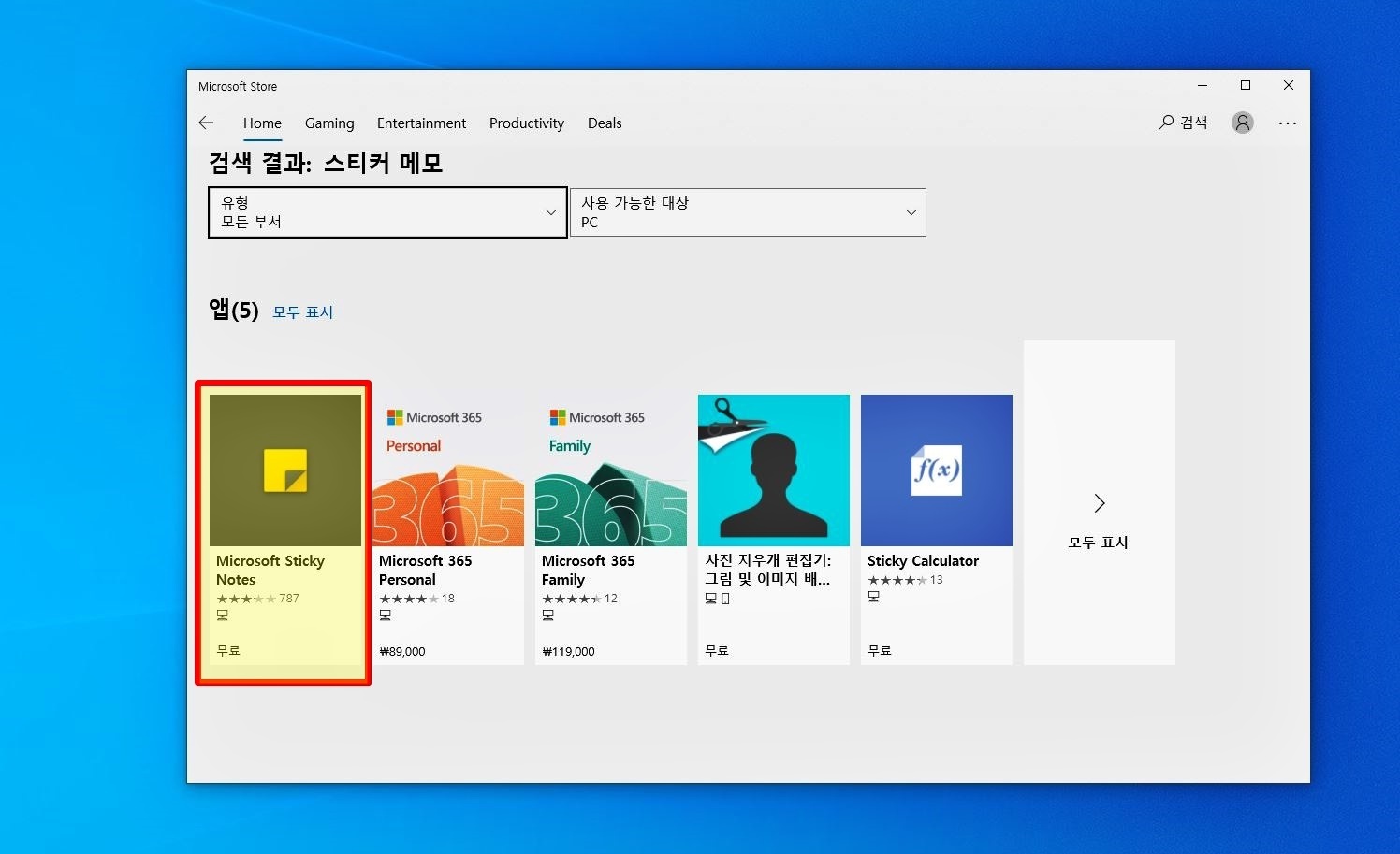Viewport: 1400px width, 854px height.
Task: Switch to the Entertainment tab
Action: coord(421,123)
